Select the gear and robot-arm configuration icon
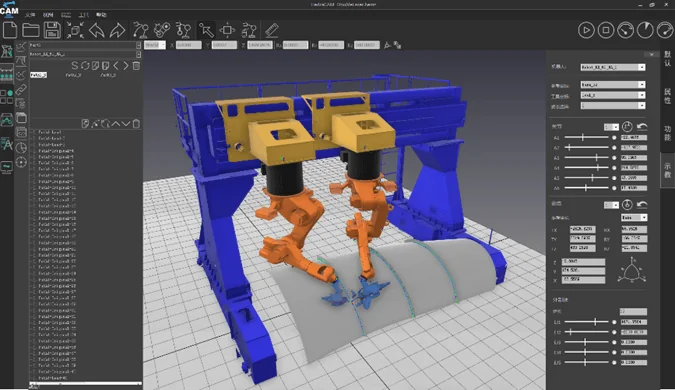The width and height of the screenshot is (675, 390). (x=162, y=30)
